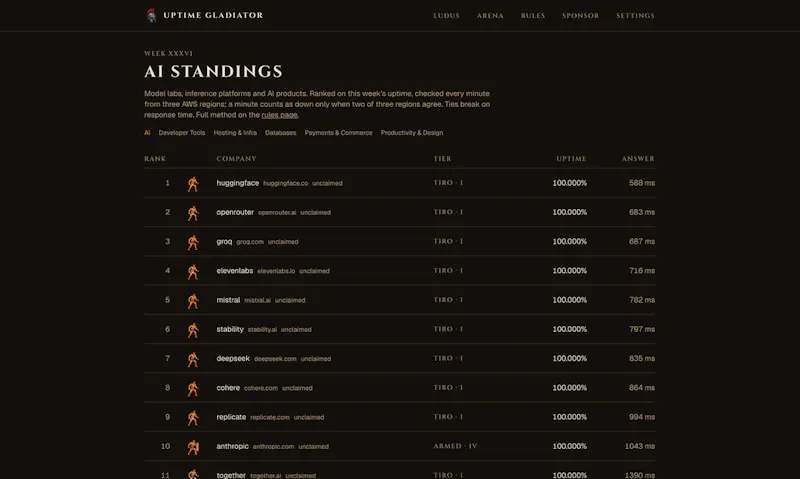Click the armed gladiator icon in anthropic row
The width and height of the screenshot is (800, 479).
tap(193, 447)
